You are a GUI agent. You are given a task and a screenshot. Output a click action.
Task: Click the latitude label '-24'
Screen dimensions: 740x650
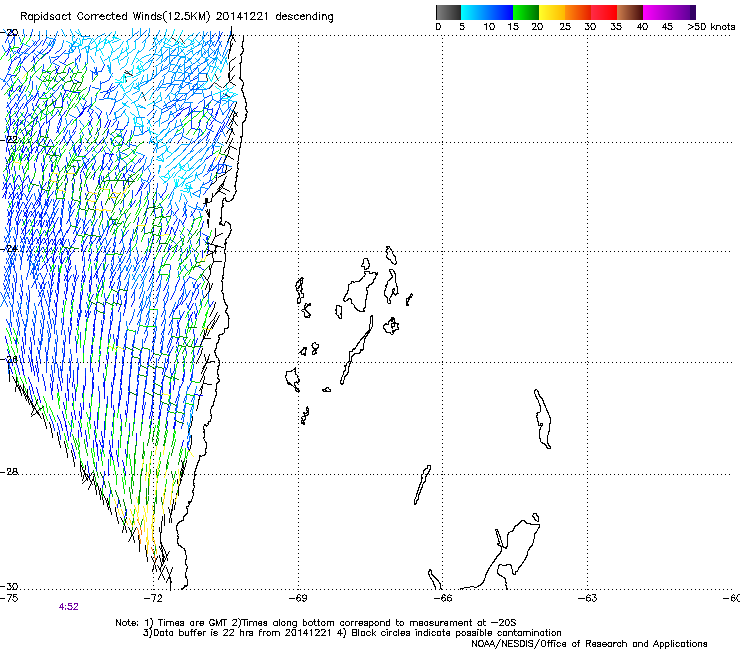[x=9, y=249]
